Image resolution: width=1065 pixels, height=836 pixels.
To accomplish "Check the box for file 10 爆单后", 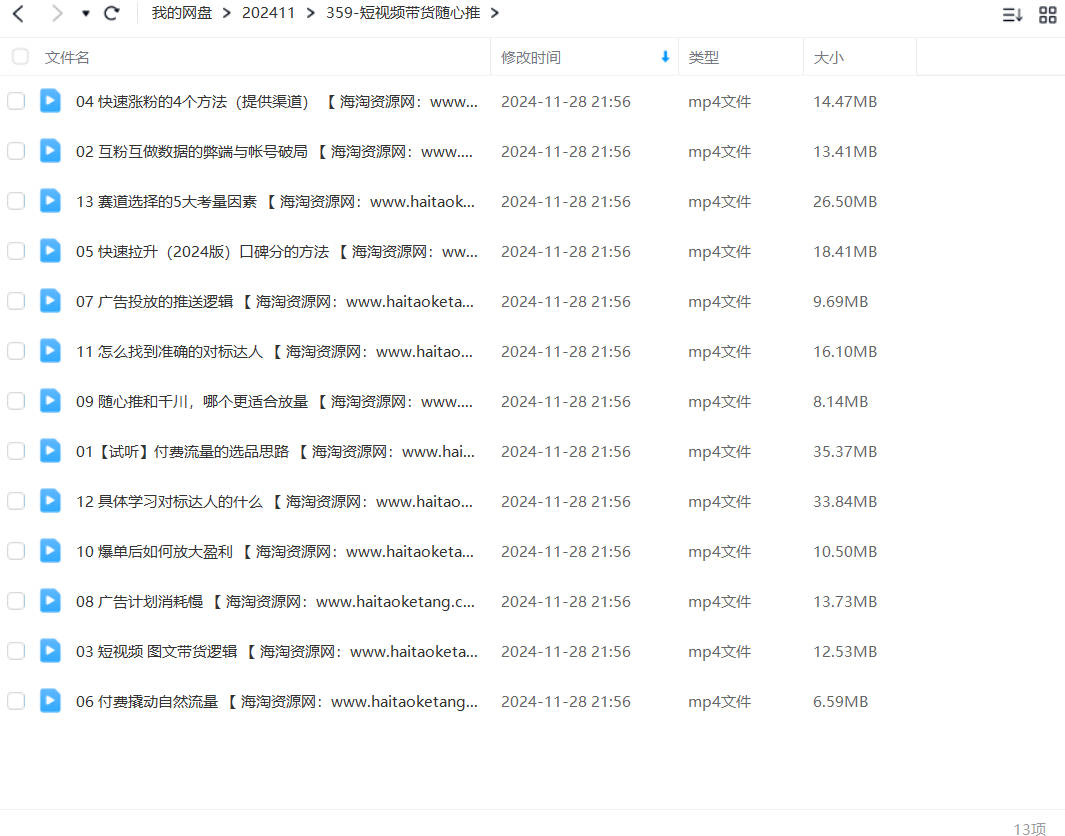I will point(16,551).
